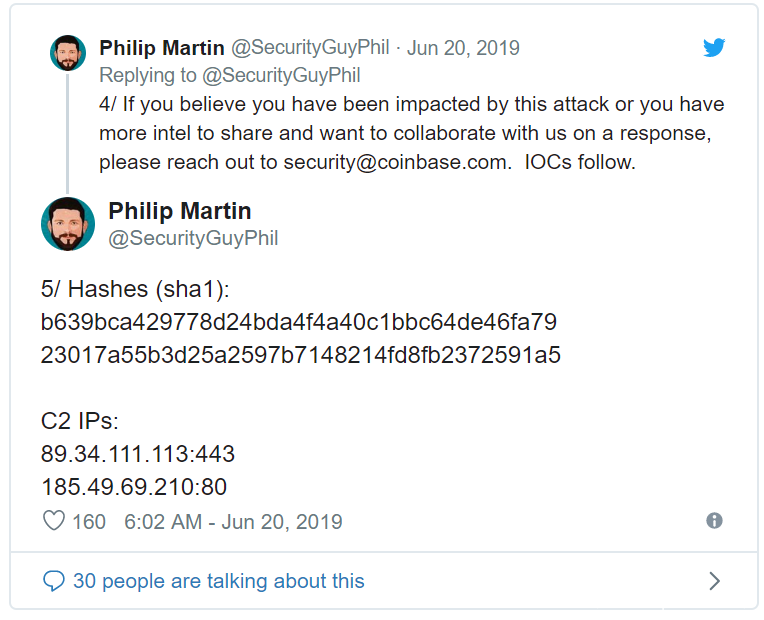Click small Philip Martin avatar in reply
Screen dimensions: 764x620
[x=68, y=52]
